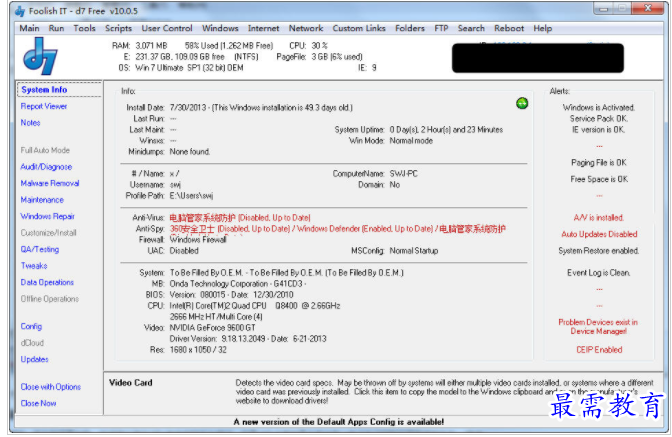
Task: Open Maintenance section
Action: (x=42, y=200)
